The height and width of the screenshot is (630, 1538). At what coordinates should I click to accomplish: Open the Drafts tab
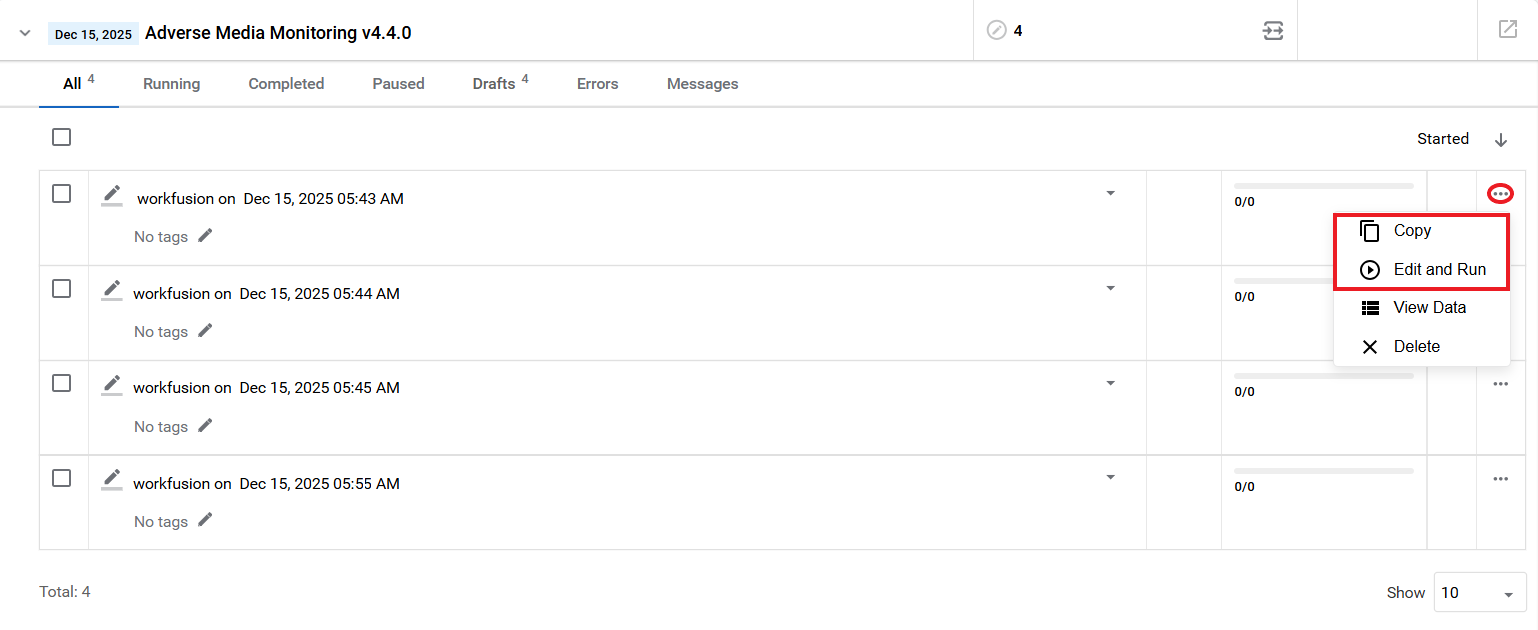tap(500, 84)
